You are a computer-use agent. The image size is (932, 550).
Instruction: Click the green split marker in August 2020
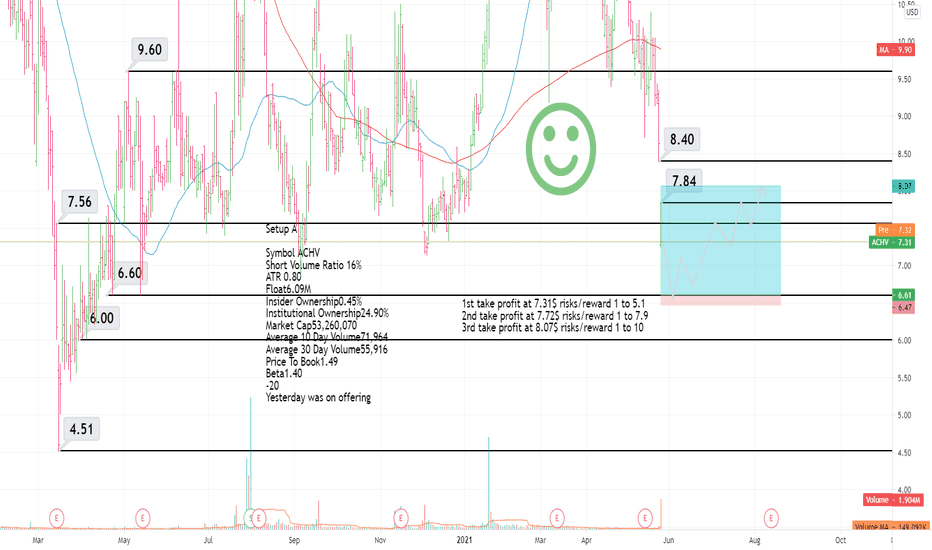[250, 518]
